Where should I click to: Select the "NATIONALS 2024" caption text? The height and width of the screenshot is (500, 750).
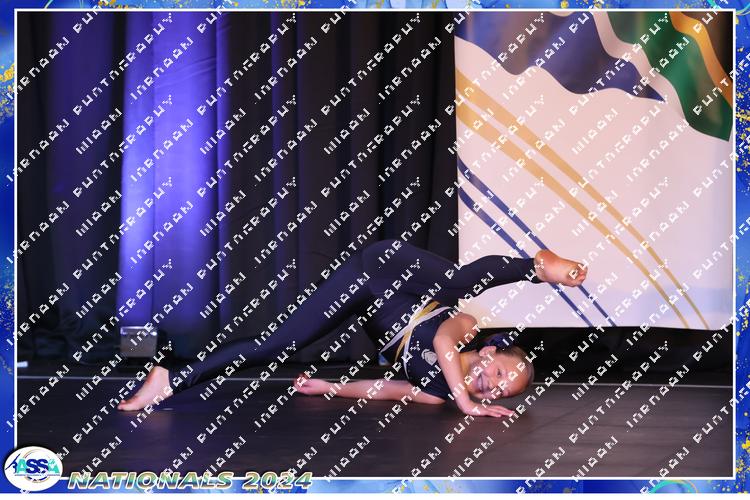tap(190, 480)
